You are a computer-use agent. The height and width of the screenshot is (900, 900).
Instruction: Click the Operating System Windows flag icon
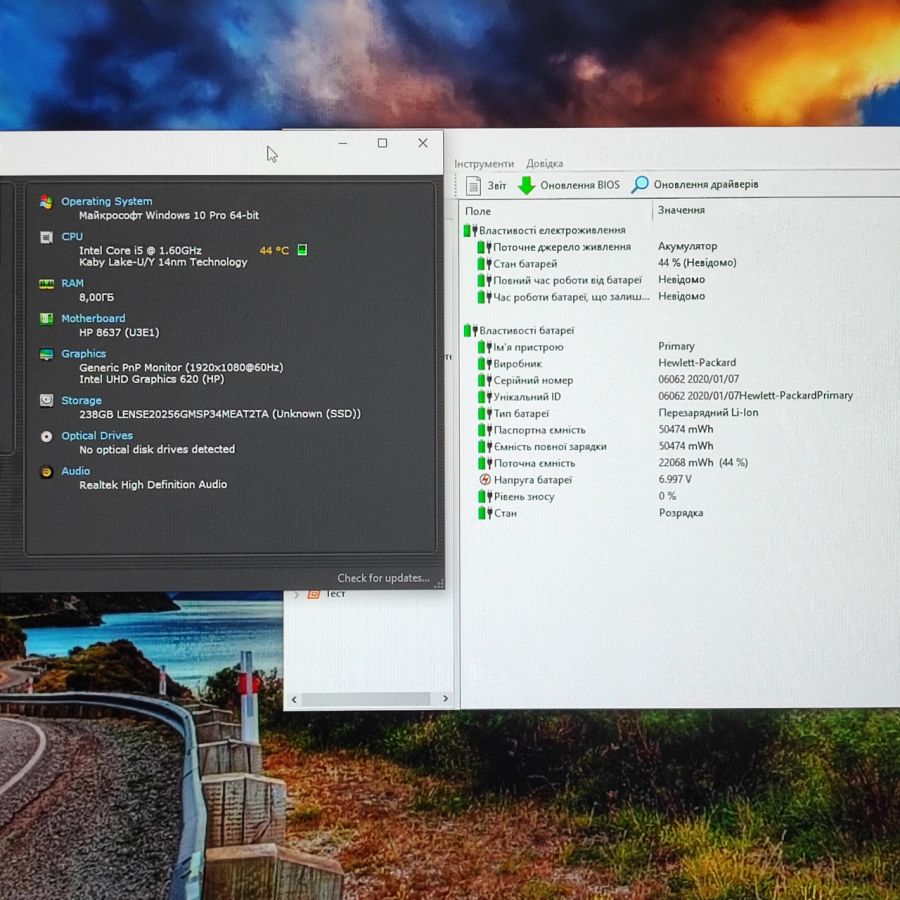(x=46, y=201)
